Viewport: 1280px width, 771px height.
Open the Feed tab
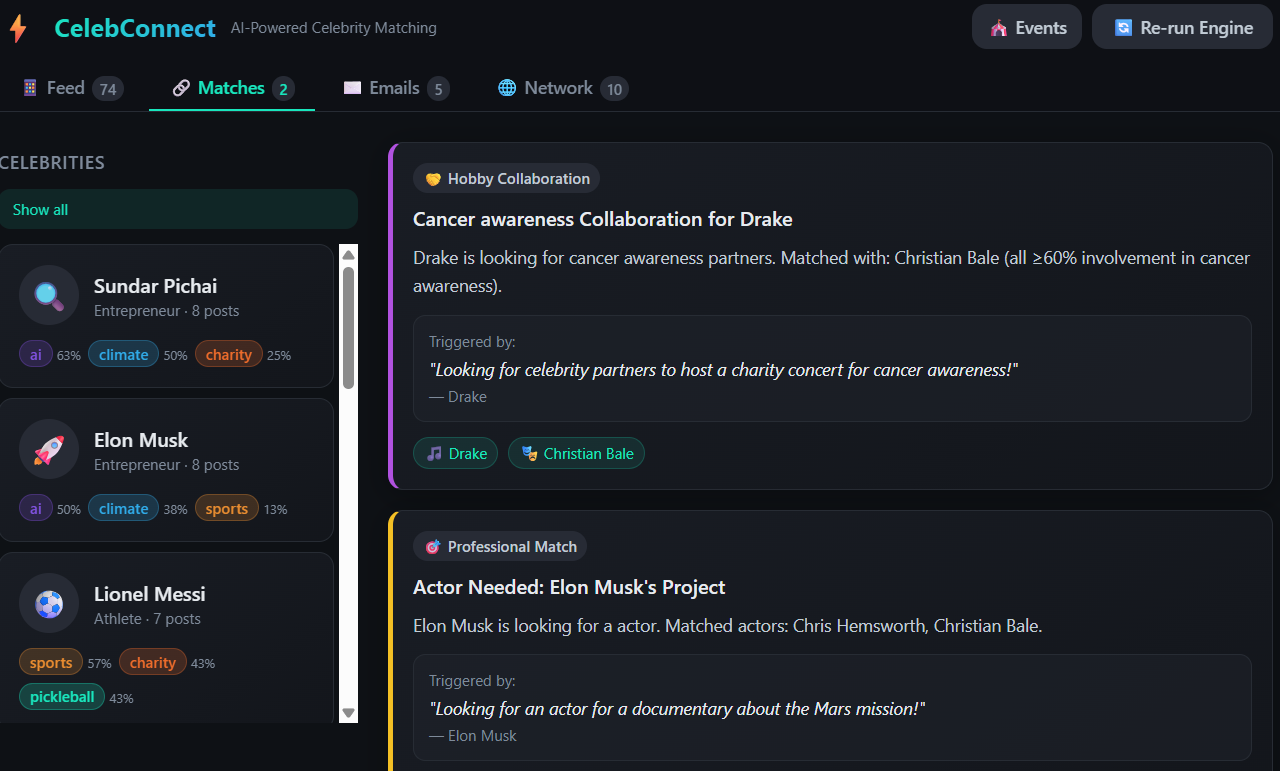73,88
